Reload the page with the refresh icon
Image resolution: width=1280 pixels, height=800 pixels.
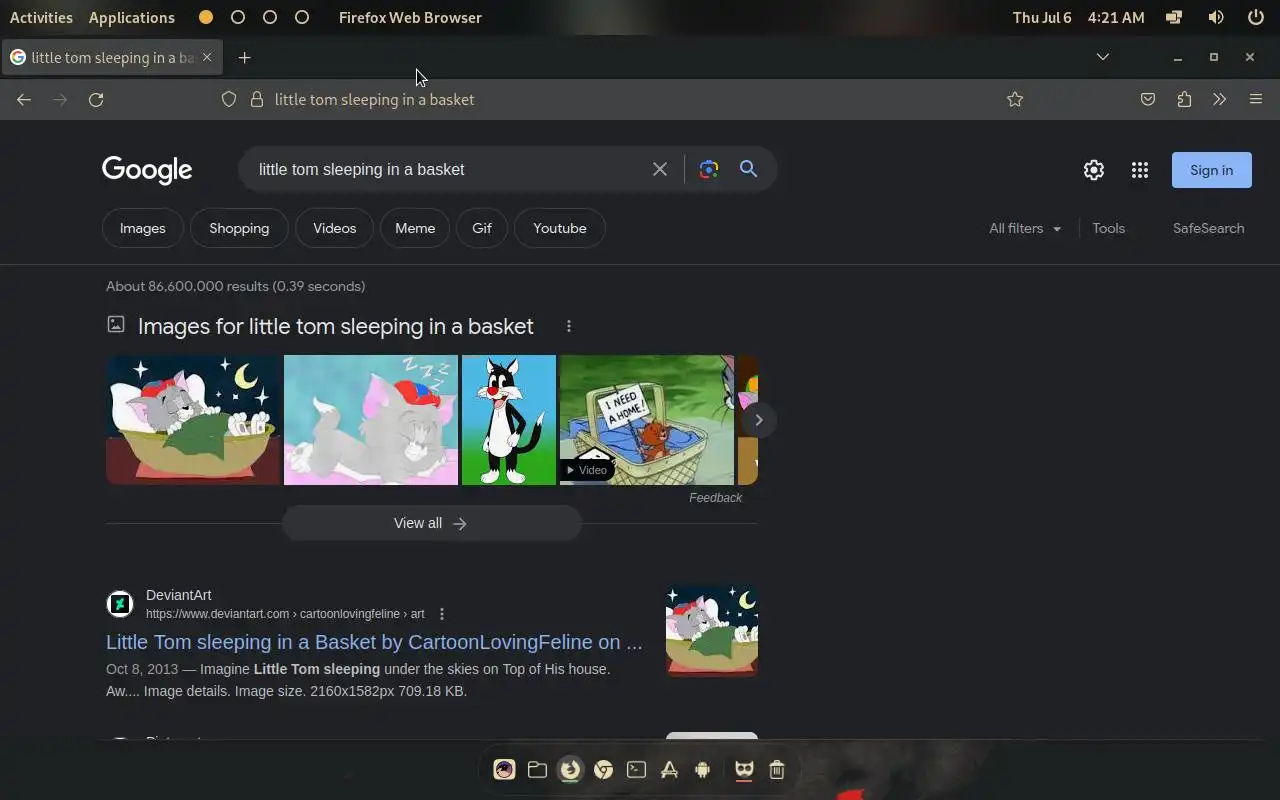tap(96, 99)
